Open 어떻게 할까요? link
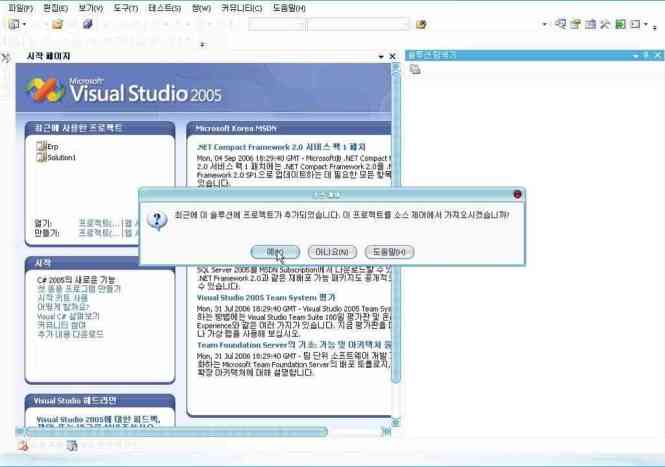This screenshot has height=467, width=665. (63, 307)
